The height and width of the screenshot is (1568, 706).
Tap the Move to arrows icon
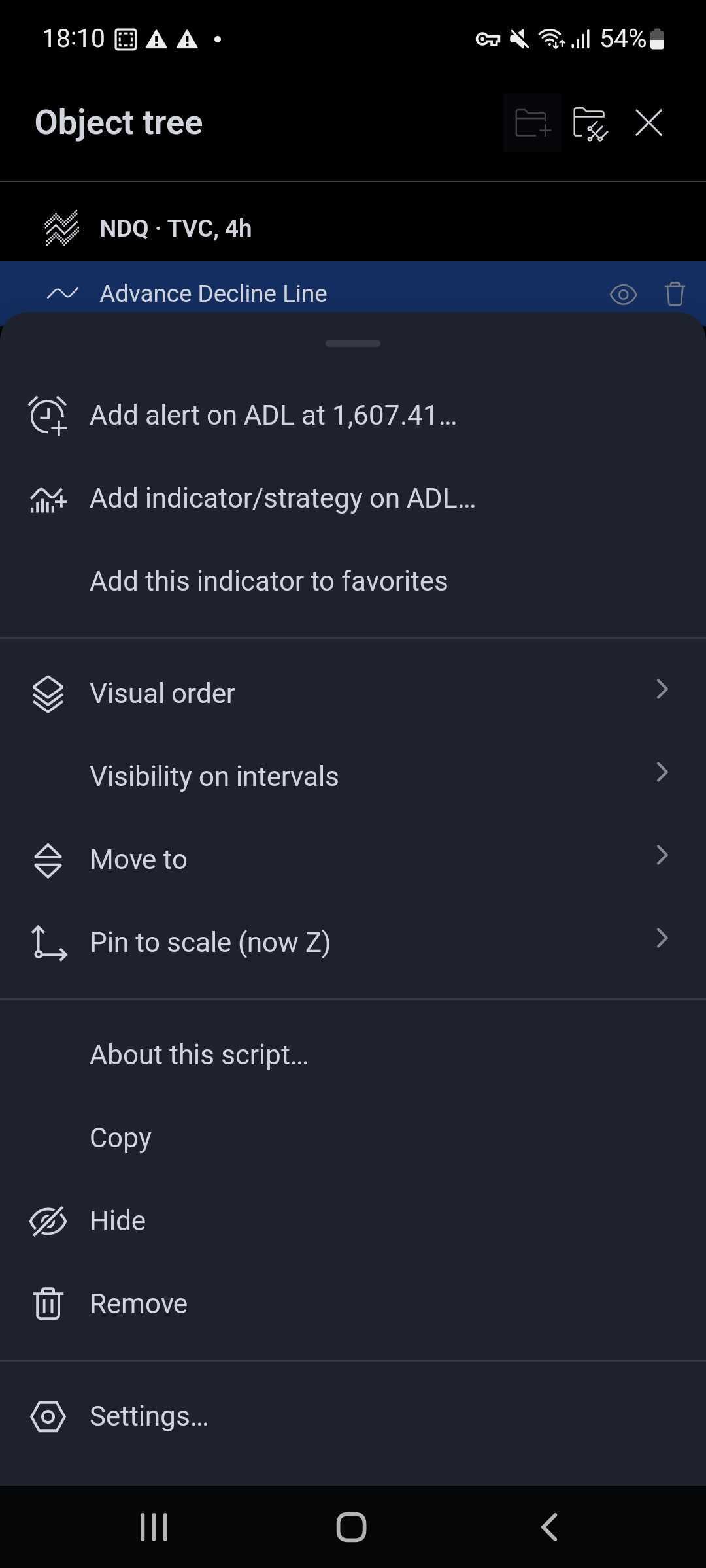48,860
